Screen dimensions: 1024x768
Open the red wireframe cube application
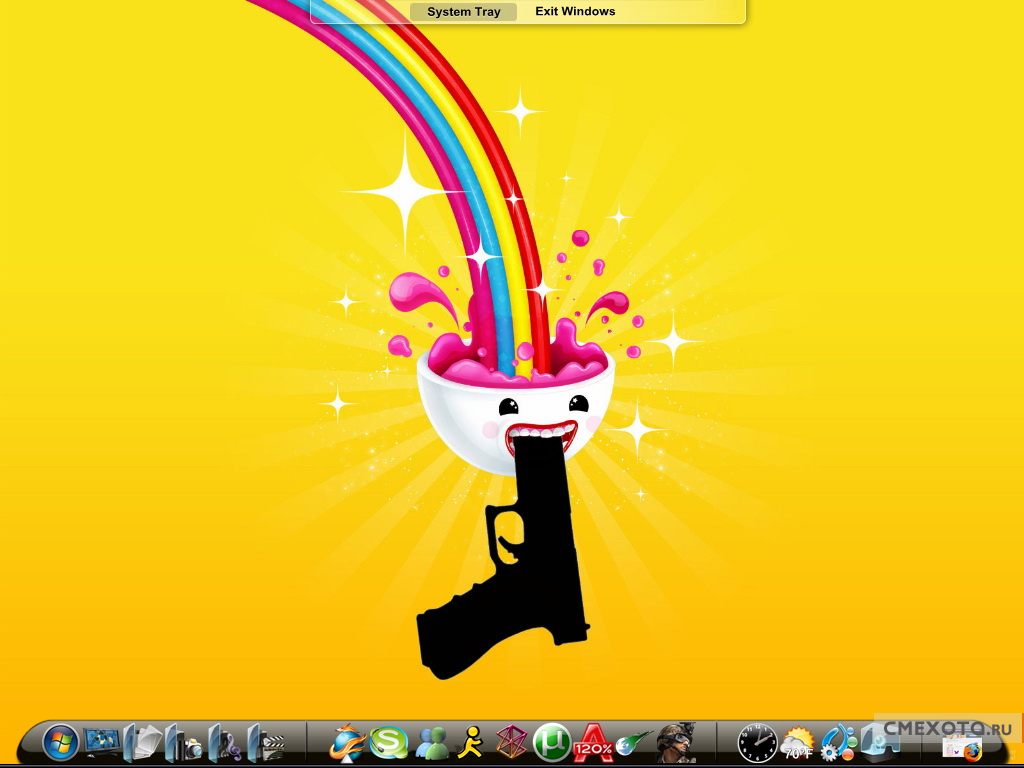pyautogui.click(x=511, y=742)
